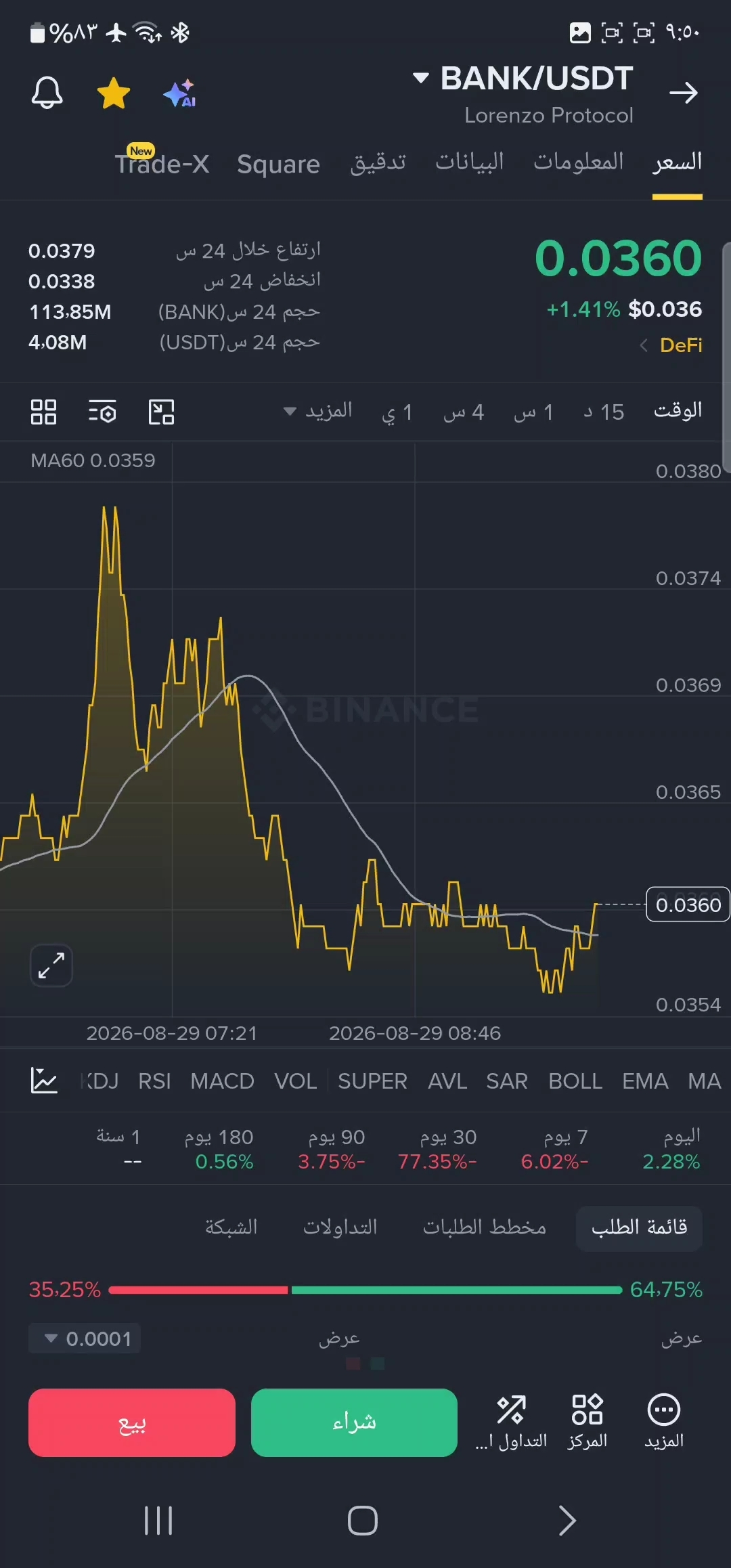Toggle the MA indicator
This screenshot has width=731, height=1568.
(705, 1081)
